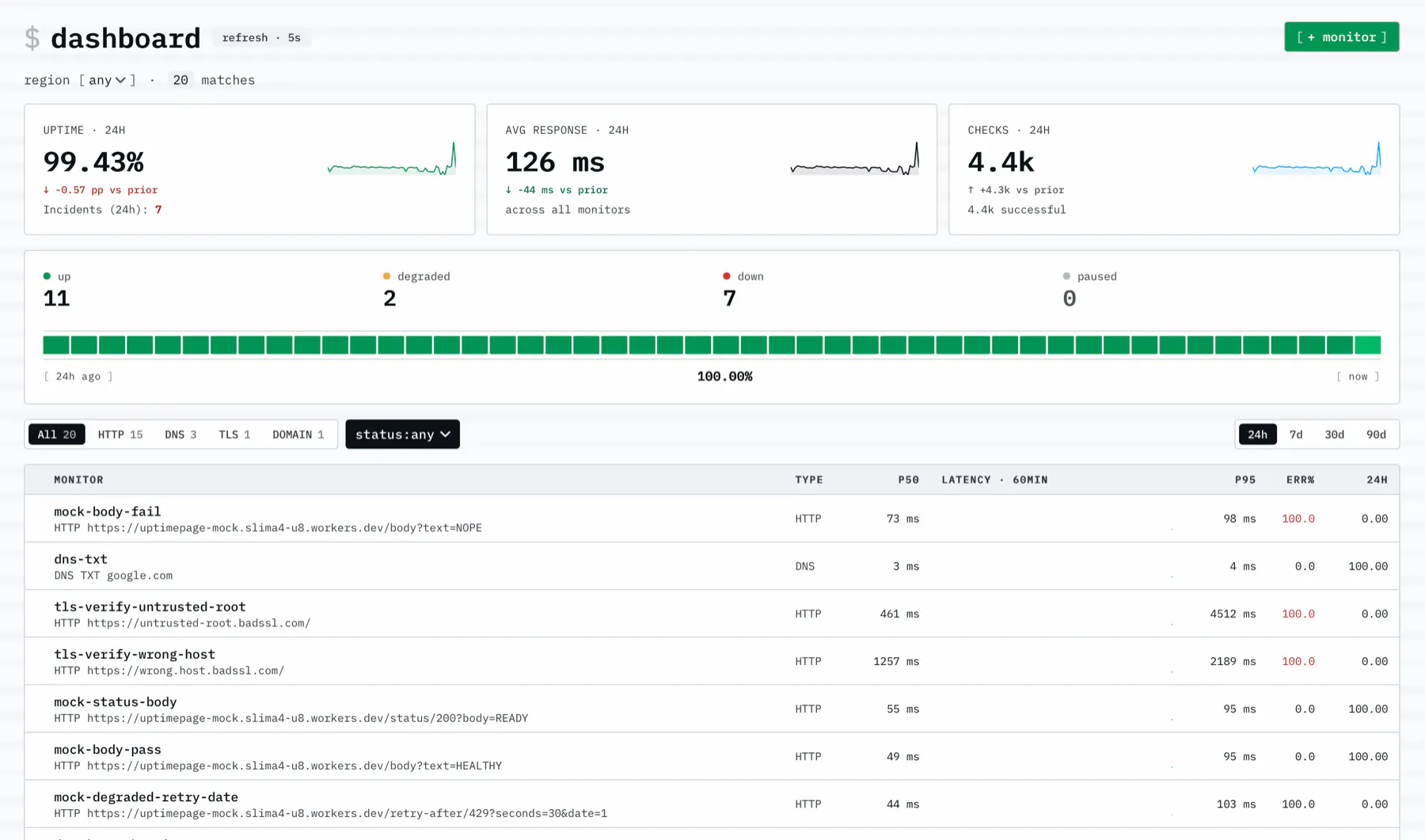Select the TLS 1 tab
This screenshot has height=840, width=1425.
(234, 434)
